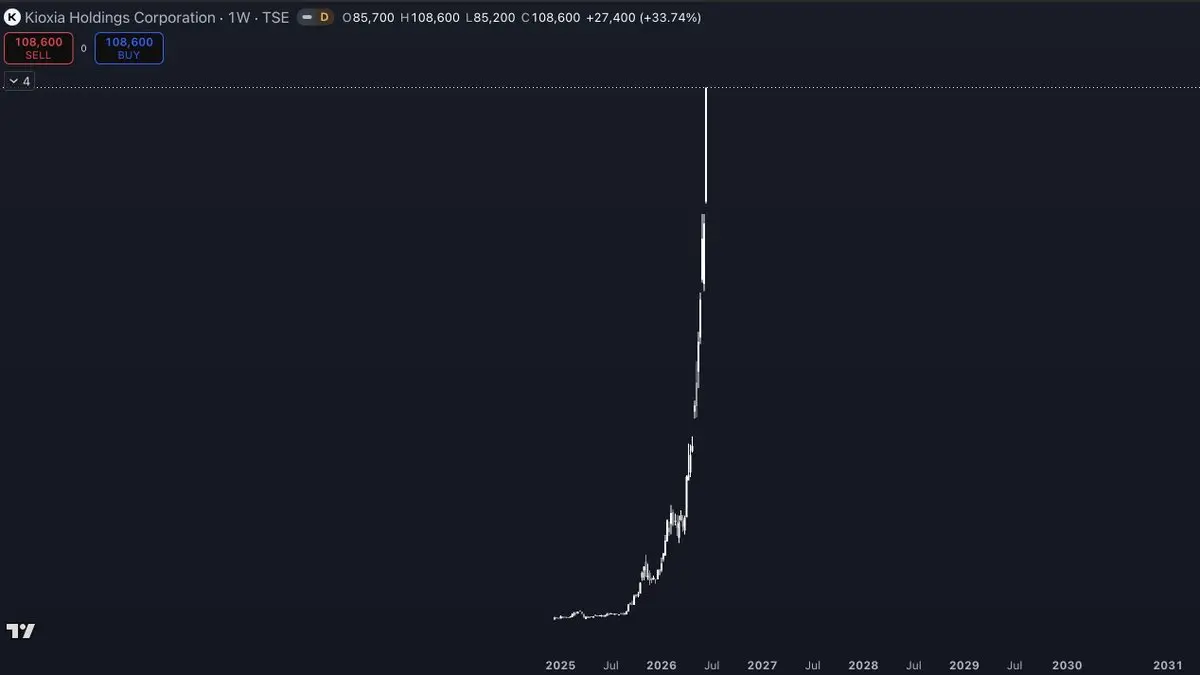The height and width of the screenshot is (675, 1200).
Task: Click the 2027 label on time axis
Action: (x=762, y=665)
